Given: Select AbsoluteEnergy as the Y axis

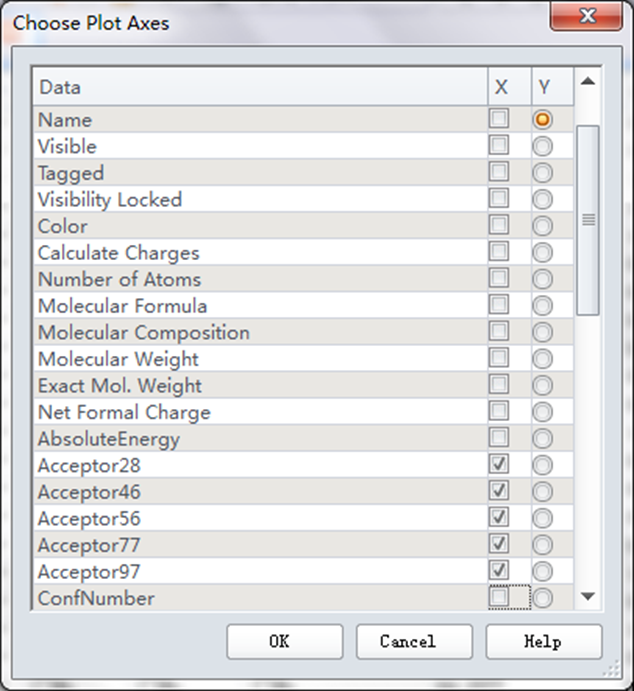Looking at the screenshot, I should (x=542, y=438).
